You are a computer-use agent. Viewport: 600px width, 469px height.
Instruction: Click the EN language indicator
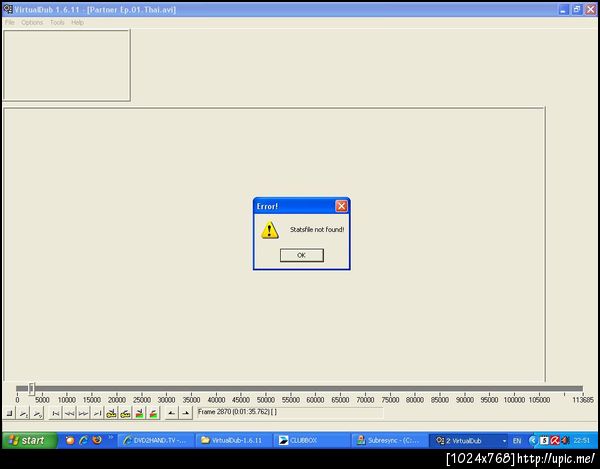coord(517,441)
